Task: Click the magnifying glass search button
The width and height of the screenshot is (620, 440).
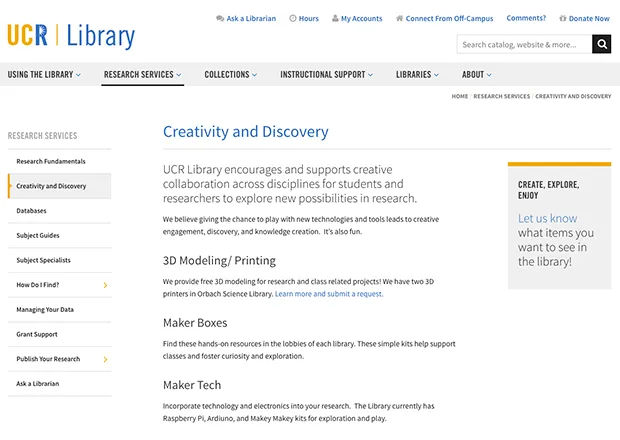Action: pos(601,44)
